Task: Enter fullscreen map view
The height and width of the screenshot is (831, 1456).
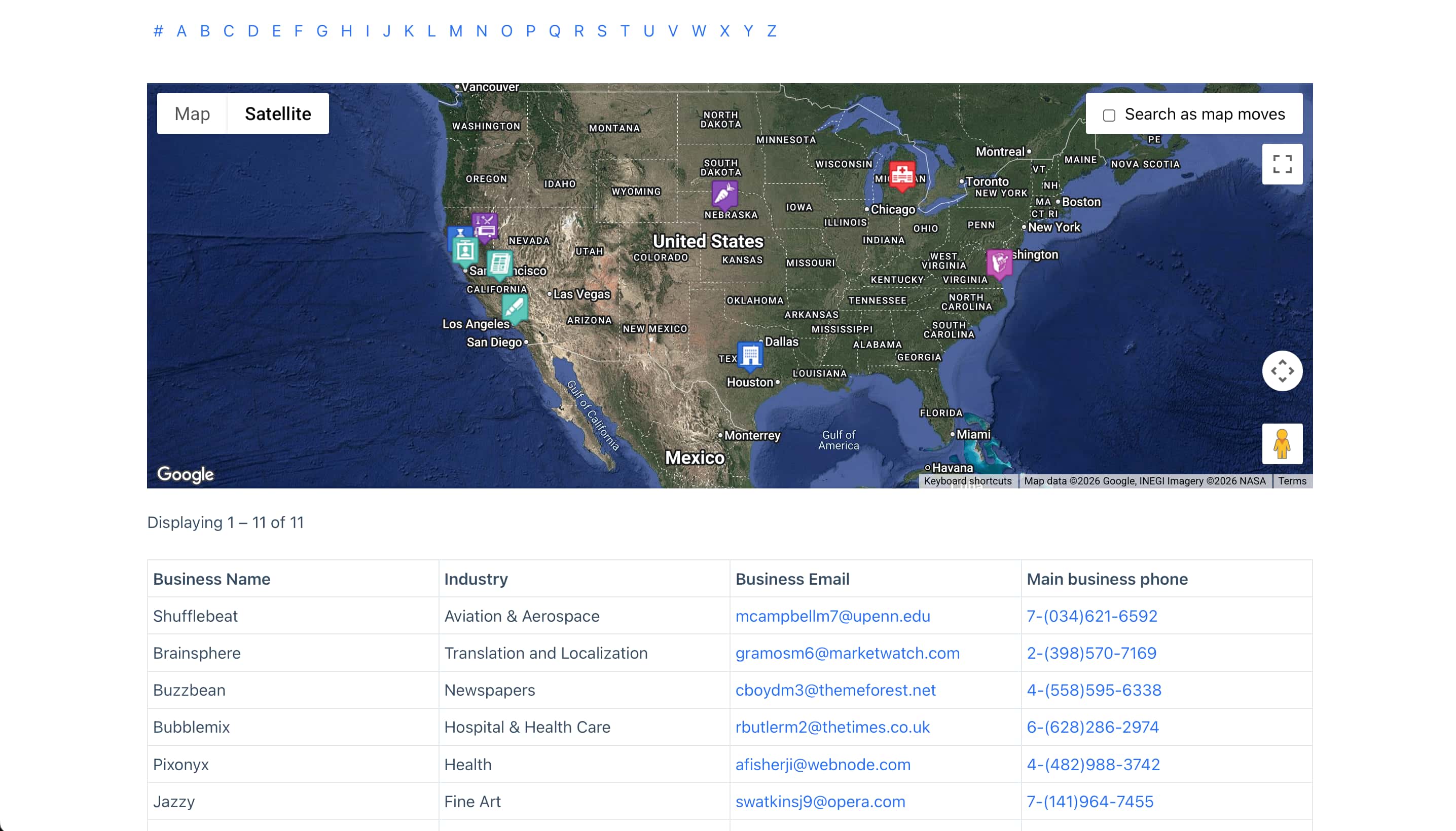Action: [x=1283, y=164]
